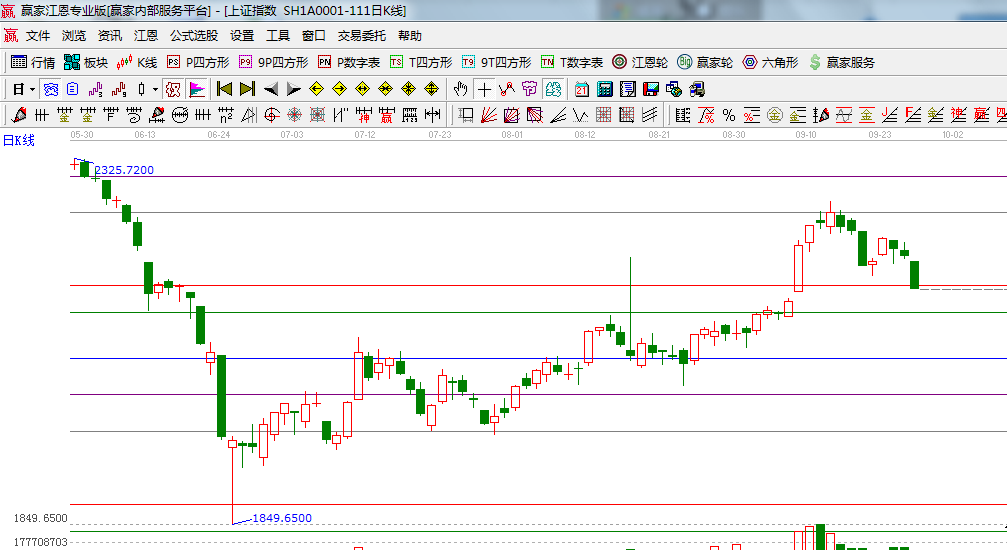Viewport: 1007px width, 550px height.
Task: Open the 交易委托 menu
Action: [361, 35]
